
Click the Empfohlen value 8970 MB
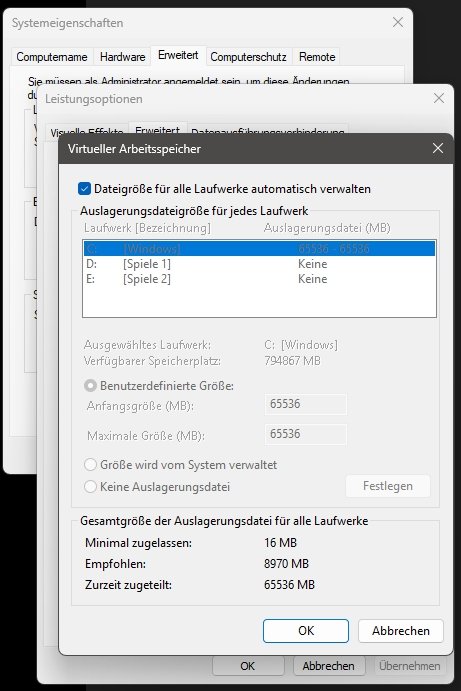coord(286,564)
